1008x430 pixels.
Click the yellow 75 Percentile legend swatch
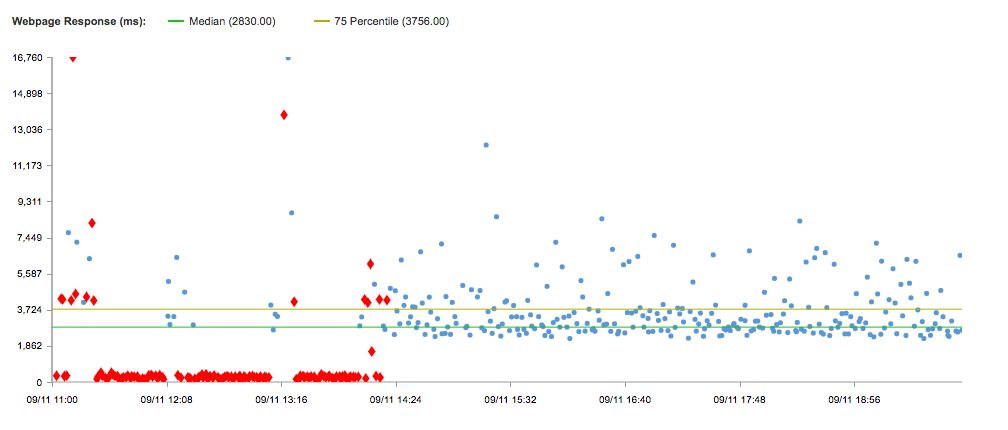(x=322, y=21)
